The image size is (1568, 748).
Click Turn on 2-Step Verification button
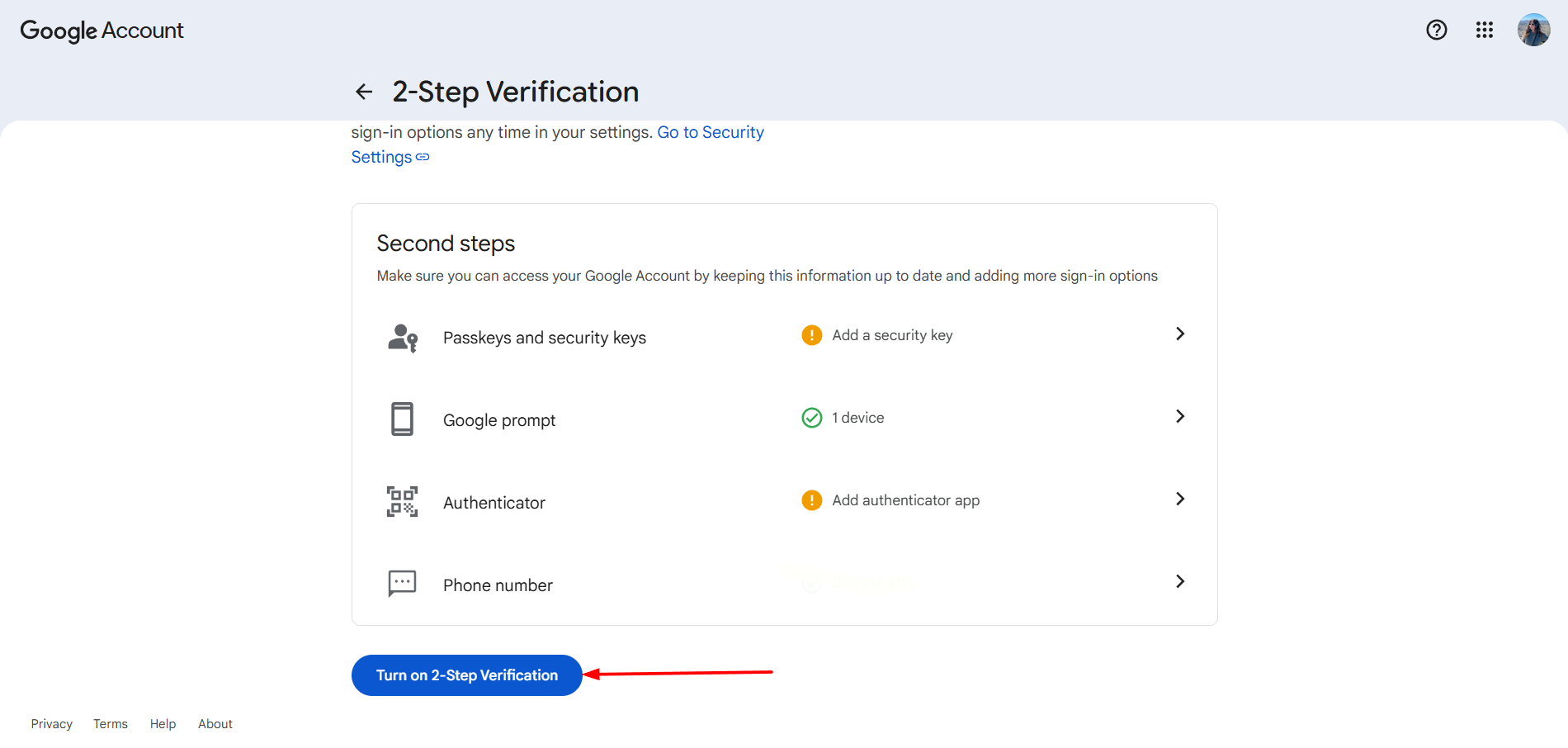467,675
